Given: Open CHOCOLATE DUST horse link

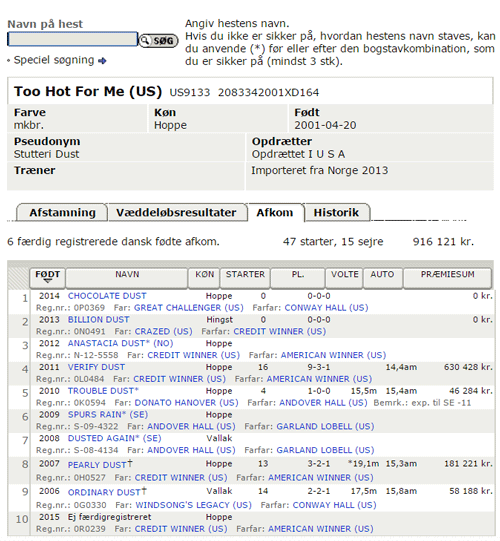Looking at the screenshot, I should tap(107, 296).
